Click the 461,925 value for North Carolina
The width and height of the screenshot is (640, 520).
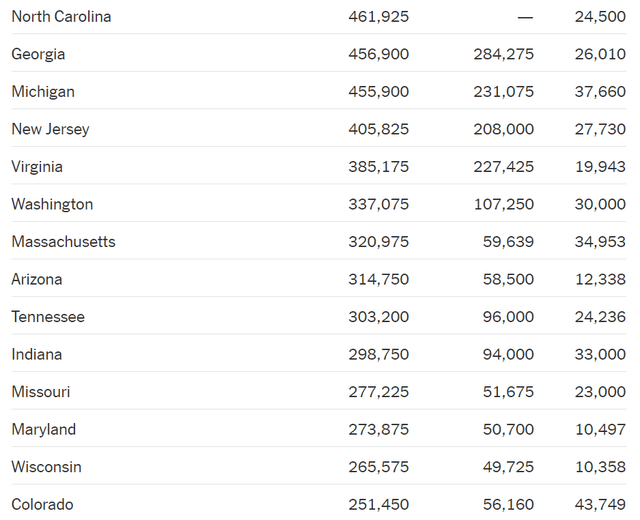pos(379,17)
